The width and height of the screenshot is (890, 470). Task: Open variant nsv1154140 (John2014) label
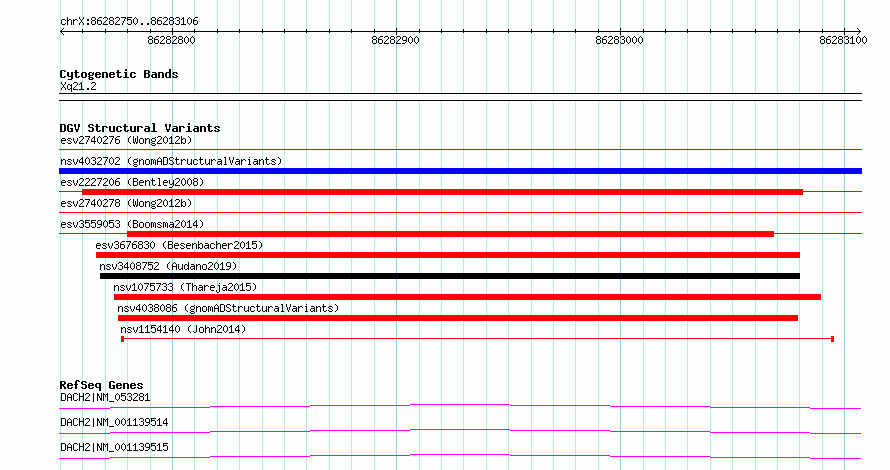tap(183, 329)
